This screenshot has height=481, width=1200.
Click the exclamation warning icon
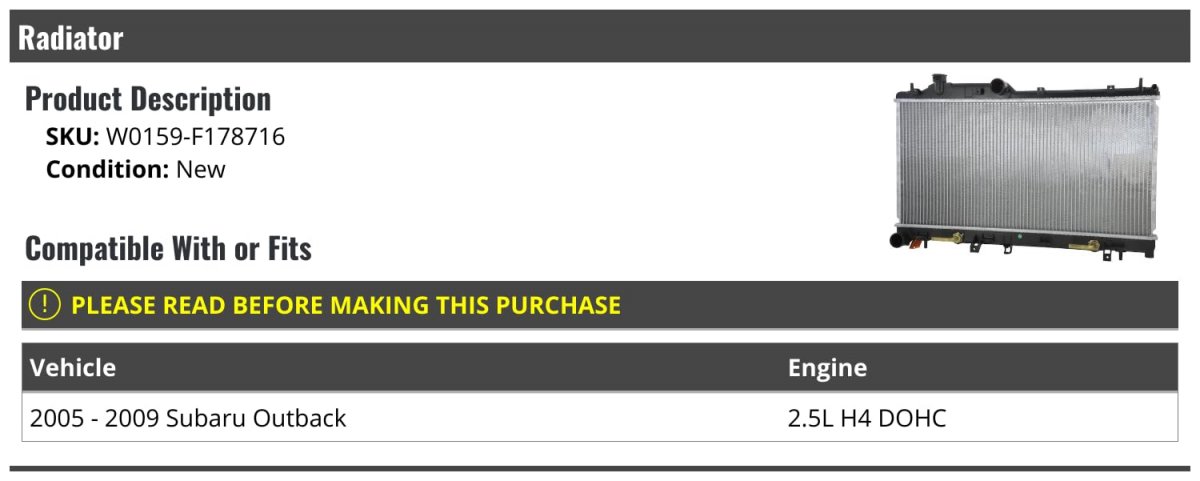[45, 305]
